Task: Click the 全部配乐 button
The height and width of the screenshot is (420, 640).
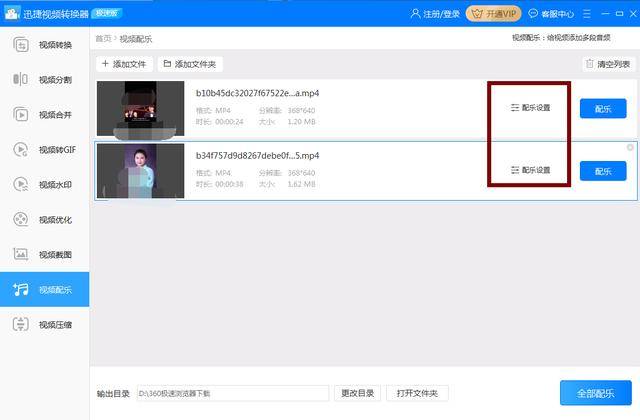Action: [x=595, y=392]
